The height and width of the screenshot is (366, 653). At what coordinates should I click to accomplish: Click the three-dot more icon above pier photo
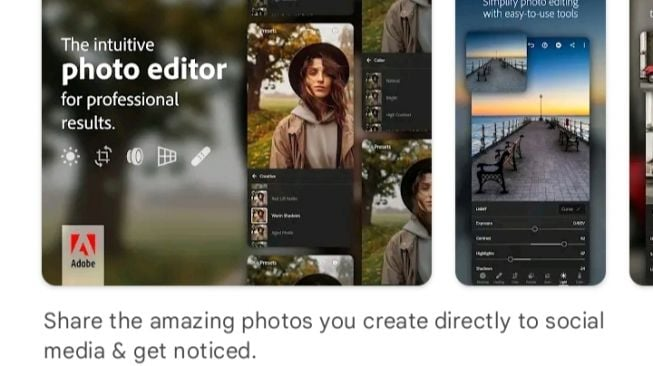tap(585, 45)
